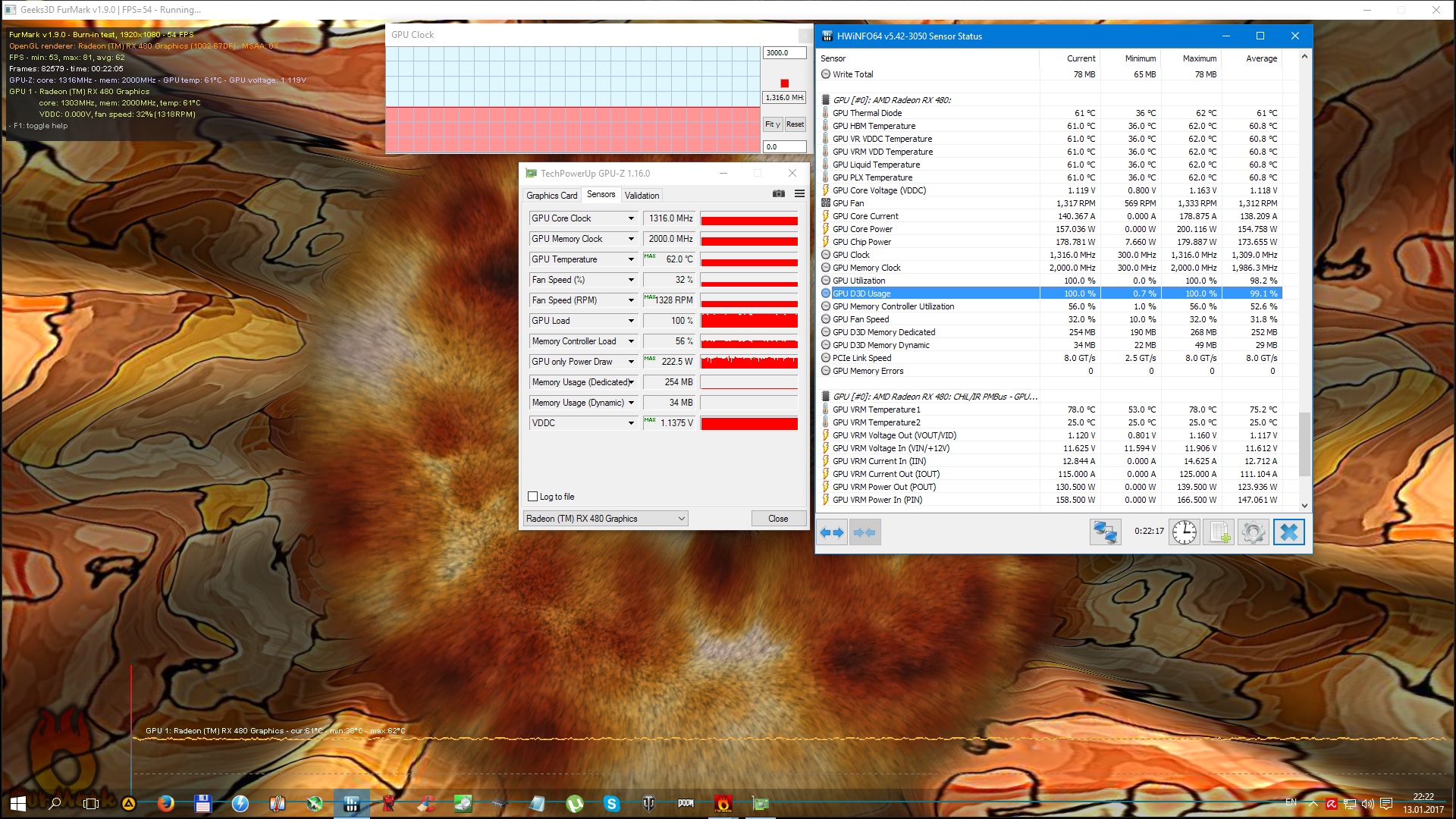
Task: Click the clock reset timer icon
Action: tap(1184, 532)
